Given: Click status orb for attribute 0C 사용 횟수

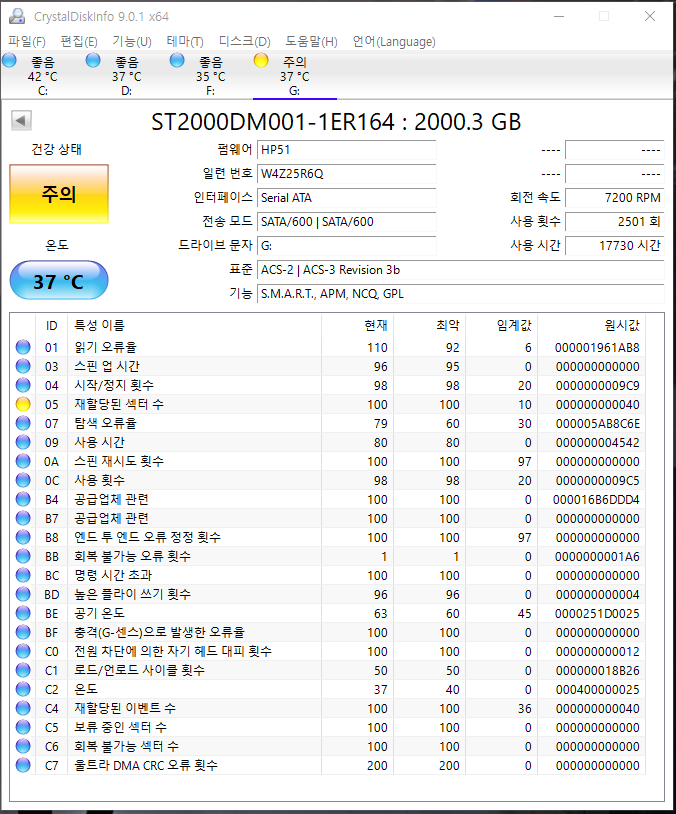Looking at the screenshot, I should (x=23, y=480).
